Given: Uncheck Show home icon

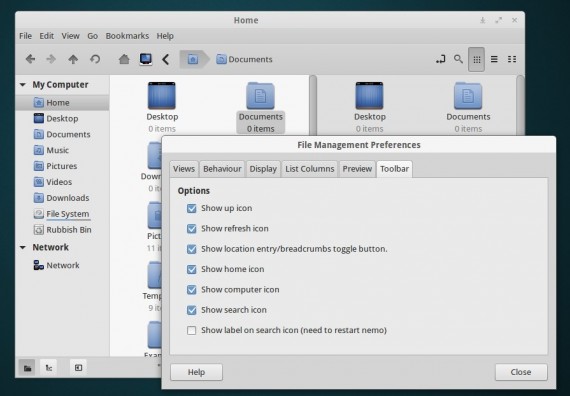Looking at the screenshot, I should [192, 269].
